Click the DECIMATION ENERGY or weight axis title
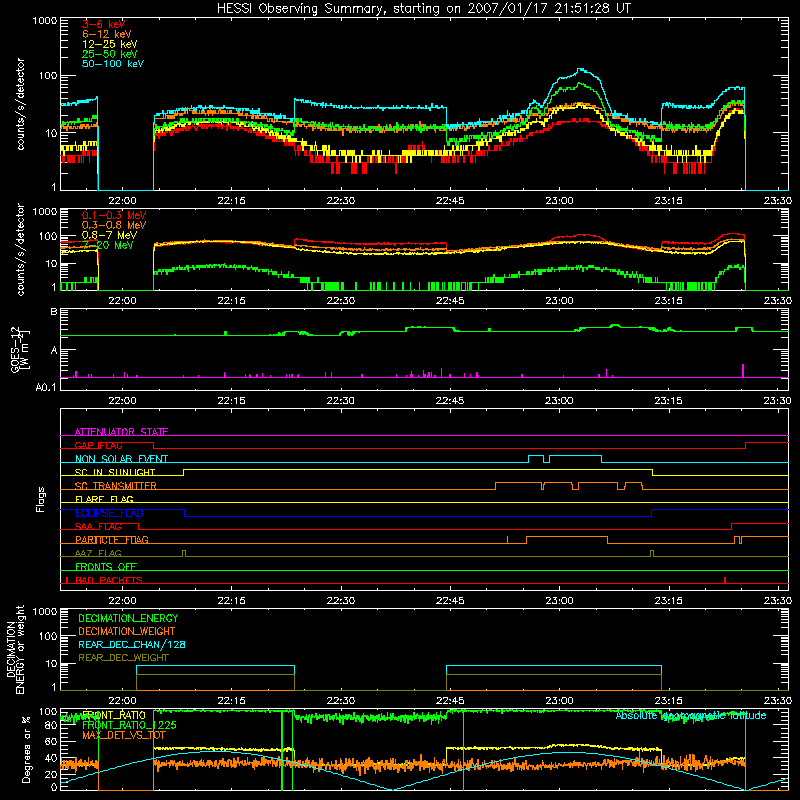800x800 pixels. point(15,649)
